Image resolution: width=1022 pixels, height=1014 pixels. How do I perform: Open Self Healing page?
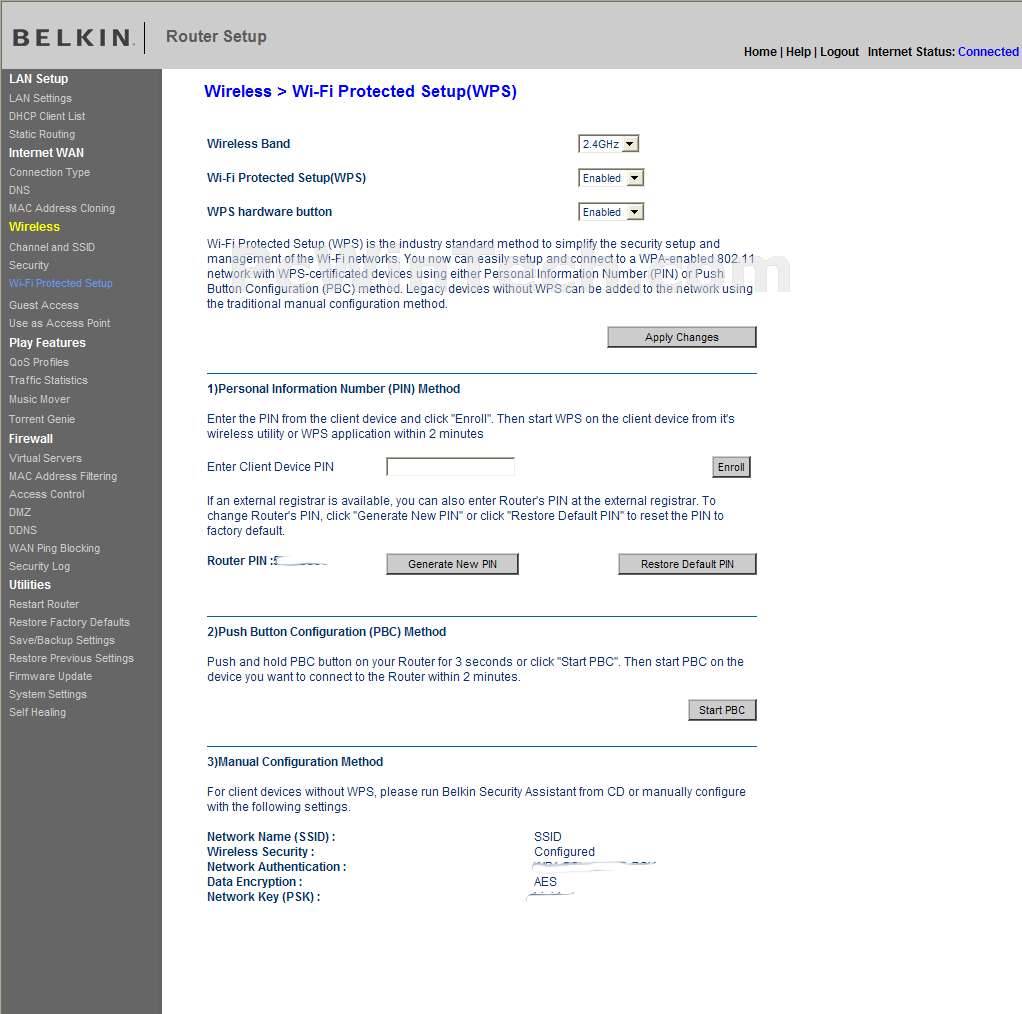point(37,712)
